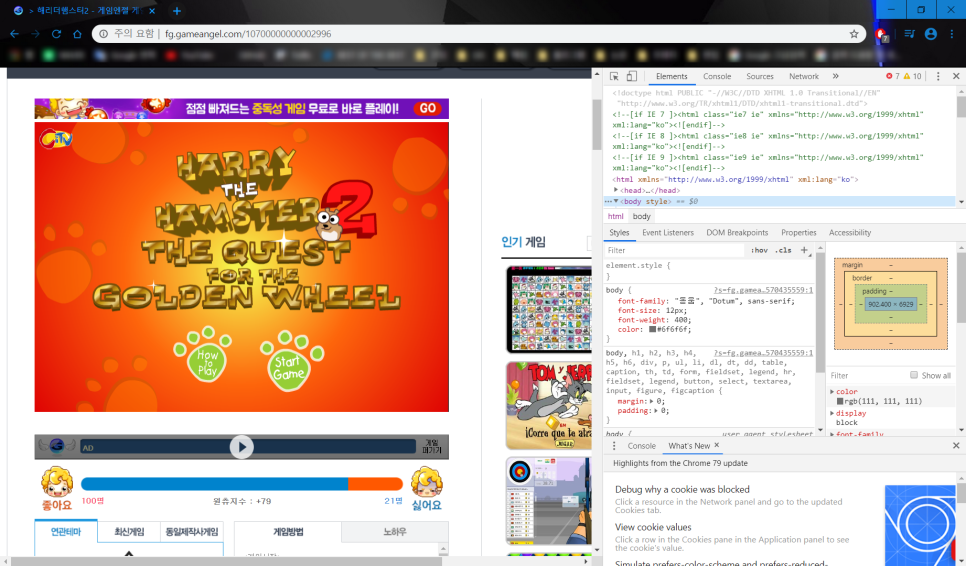Open the Chrome profile avatar
The height and width of the screenshot is (566, 966).
point(931,34)
